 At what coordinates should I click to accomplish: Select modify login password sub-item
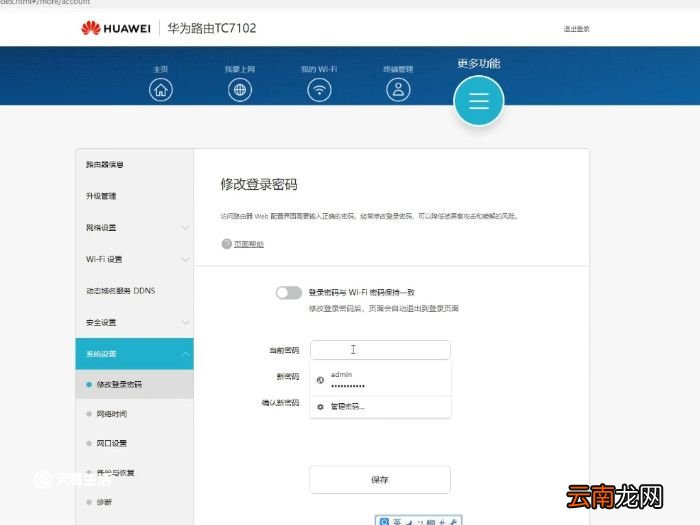coord(134,384)
